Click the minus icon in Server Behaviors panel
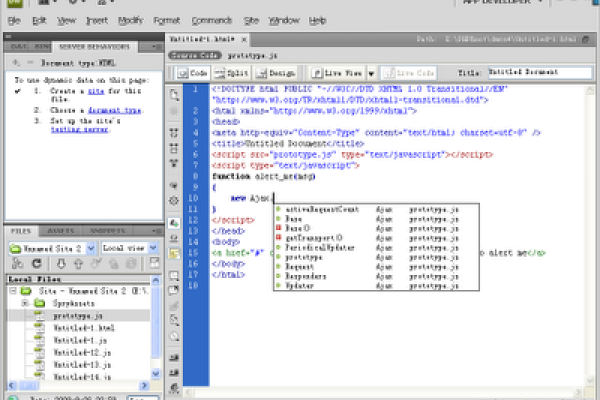The height and width of the screenshot is (400, 600). (x=30, y=62)
